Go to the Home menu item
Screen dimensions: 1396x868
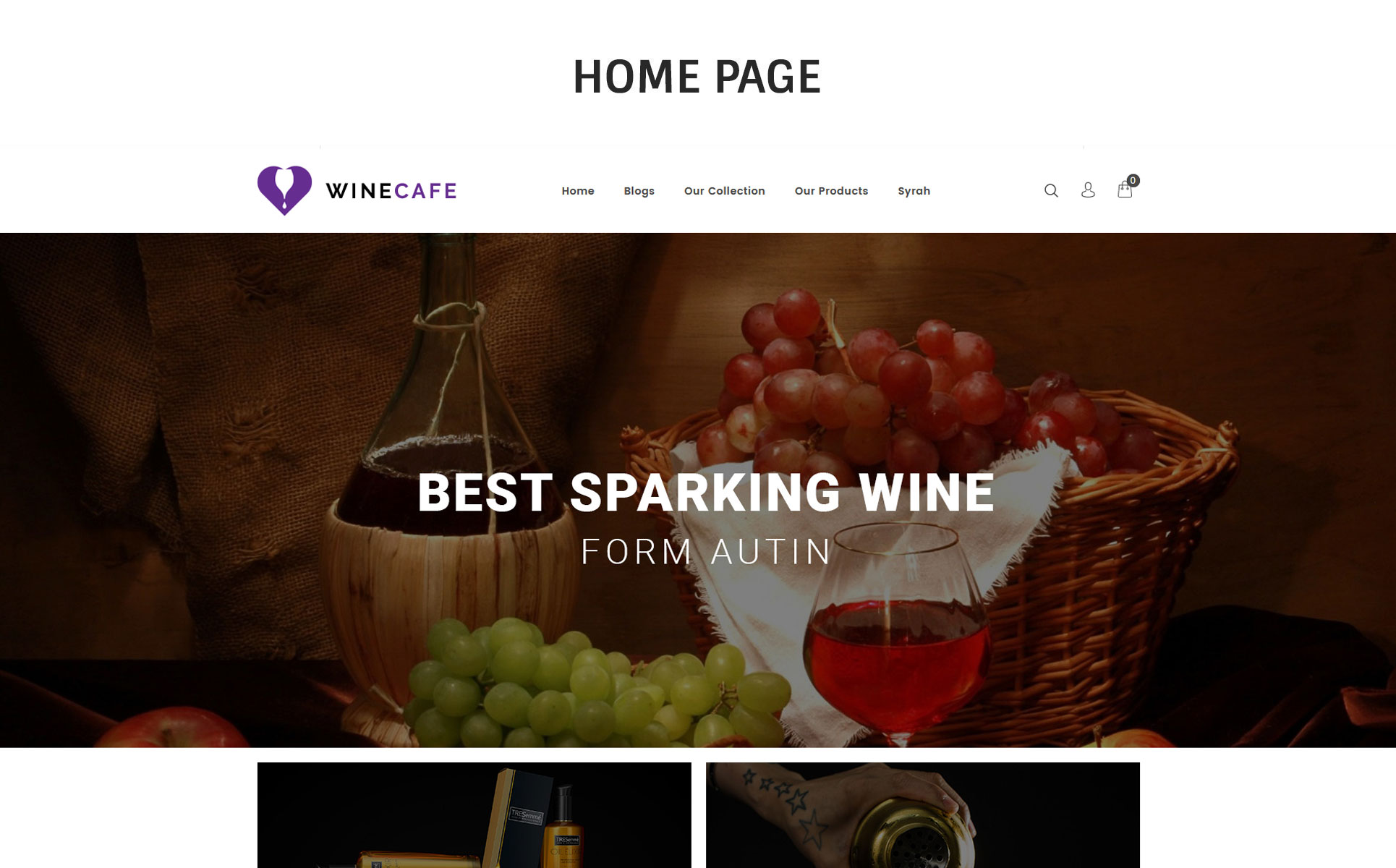(x=578, y=191)
